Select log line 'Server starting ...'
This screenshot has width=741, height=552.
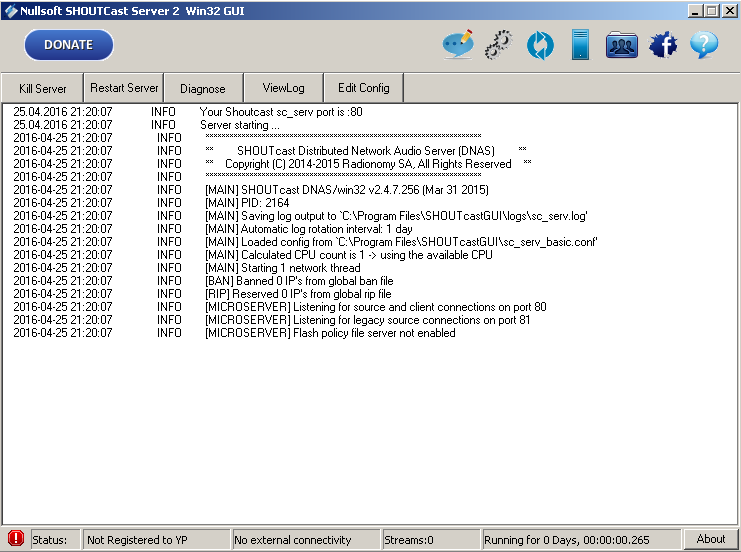point(146,125)
